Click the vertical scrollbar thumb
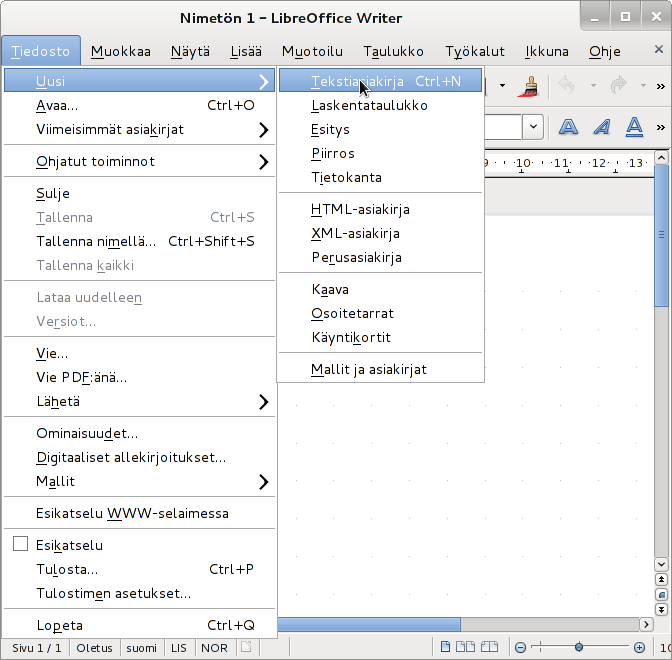This screenshot has width=672, height=660. (661, 235)
